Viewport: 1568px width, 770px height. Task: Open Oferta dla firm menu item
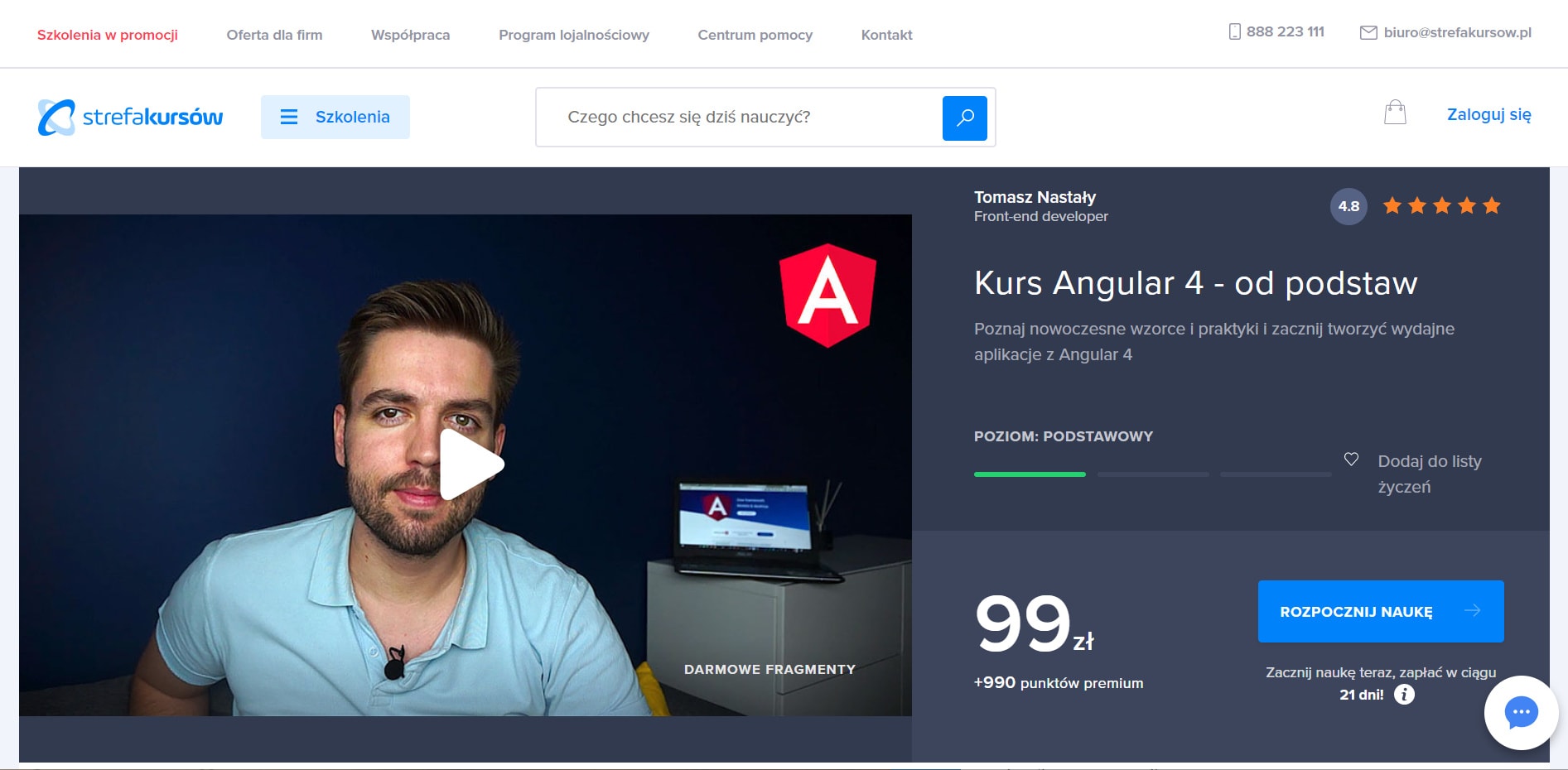click(x=274, y=35)
